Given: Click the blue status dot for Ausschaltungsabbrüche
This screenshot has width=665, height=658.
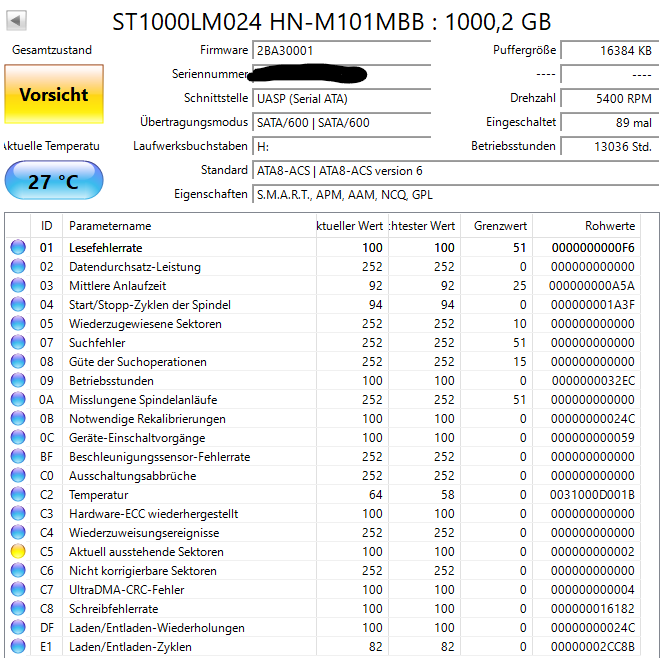Looking at the screenshot, I should point(18,475).
